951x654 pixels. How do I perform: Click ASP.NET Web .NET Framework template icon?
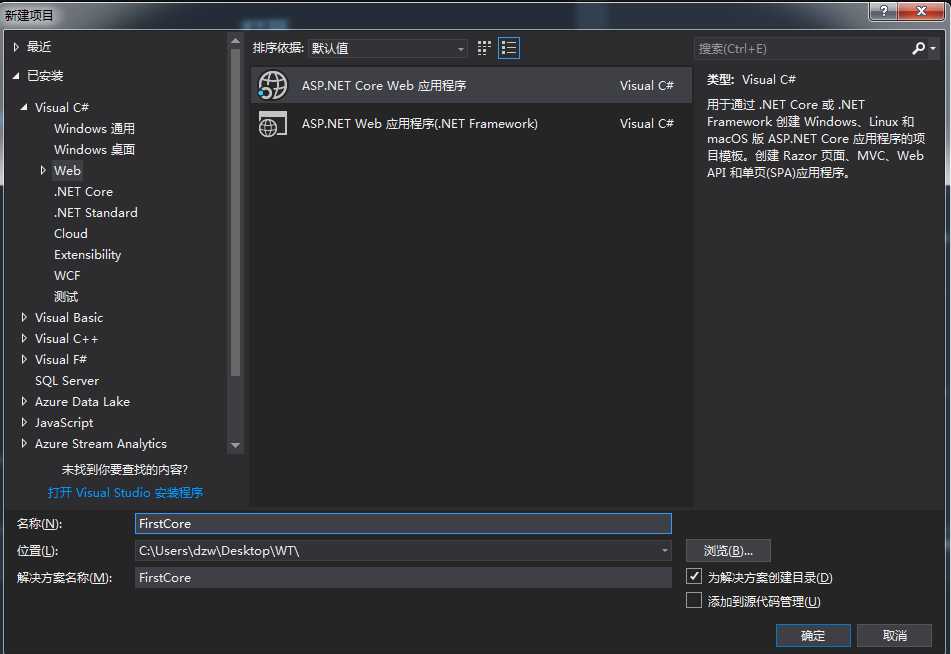(x=272, y=124)
